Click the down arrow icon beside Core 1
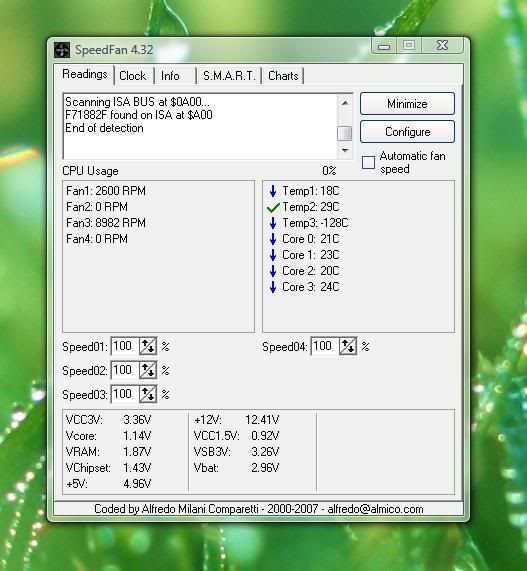The height and width of the screenshot is (571, 527). [x=273, y=255]
